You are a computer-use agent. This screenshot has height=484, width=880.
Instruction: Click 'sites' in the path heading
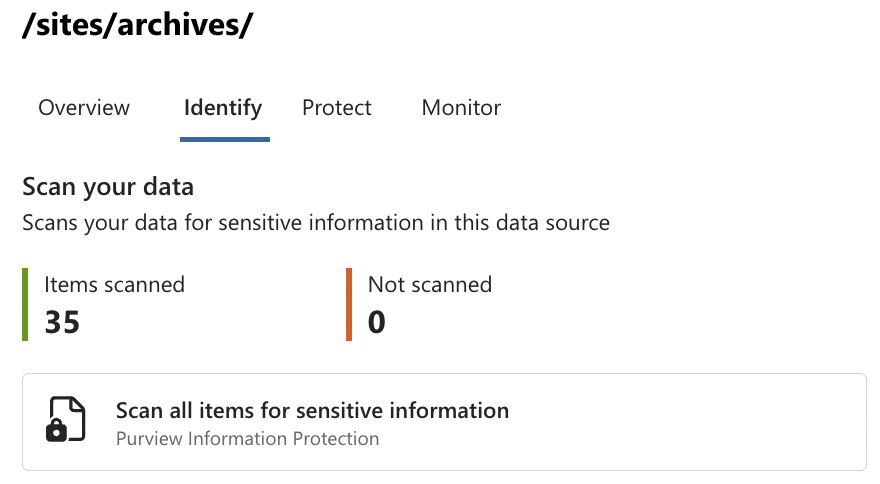coord(70,26)
